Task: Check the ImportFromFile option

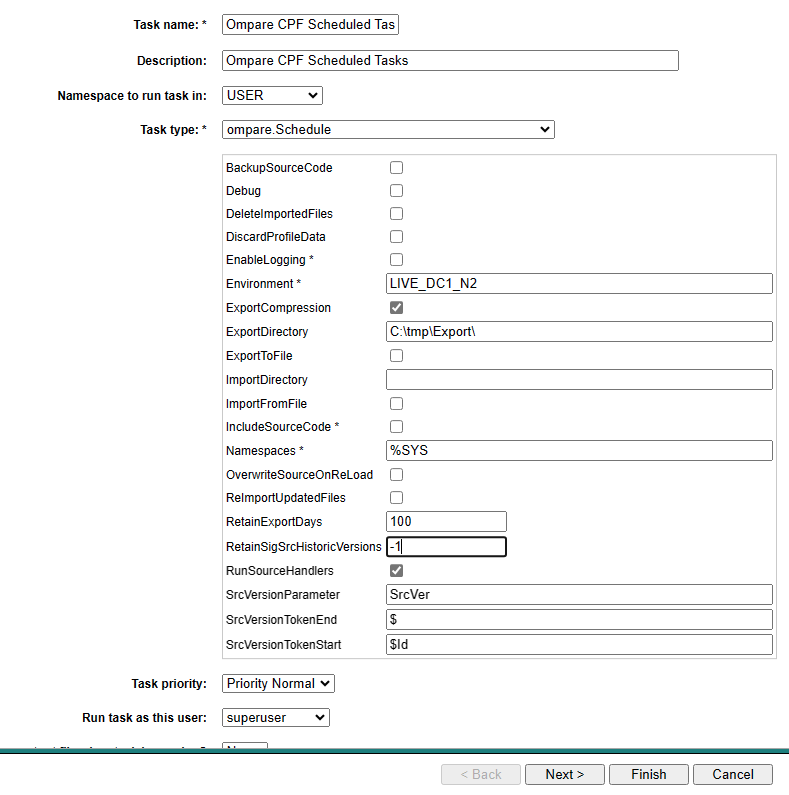Action: [397, 404]
